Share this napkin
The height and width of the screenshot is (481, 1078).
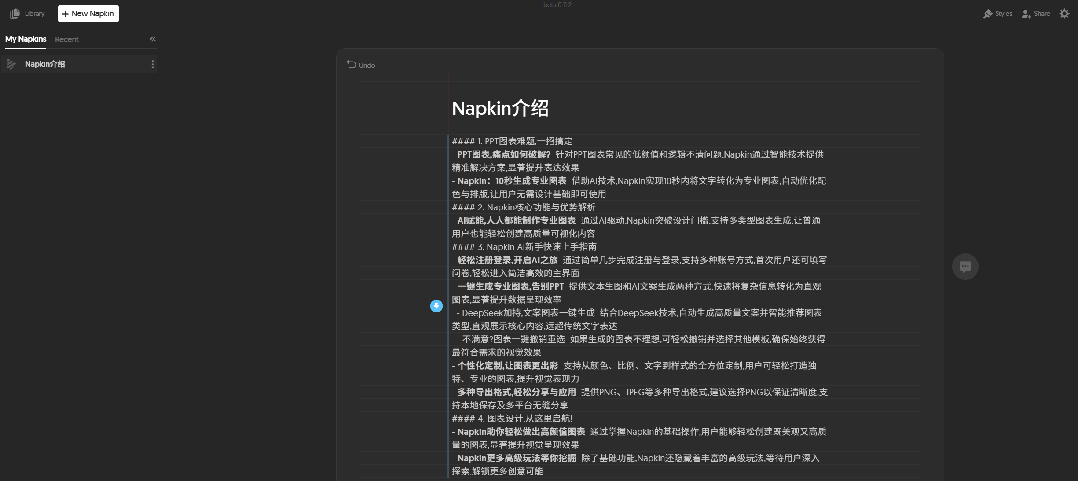[x=1035, y=14]
